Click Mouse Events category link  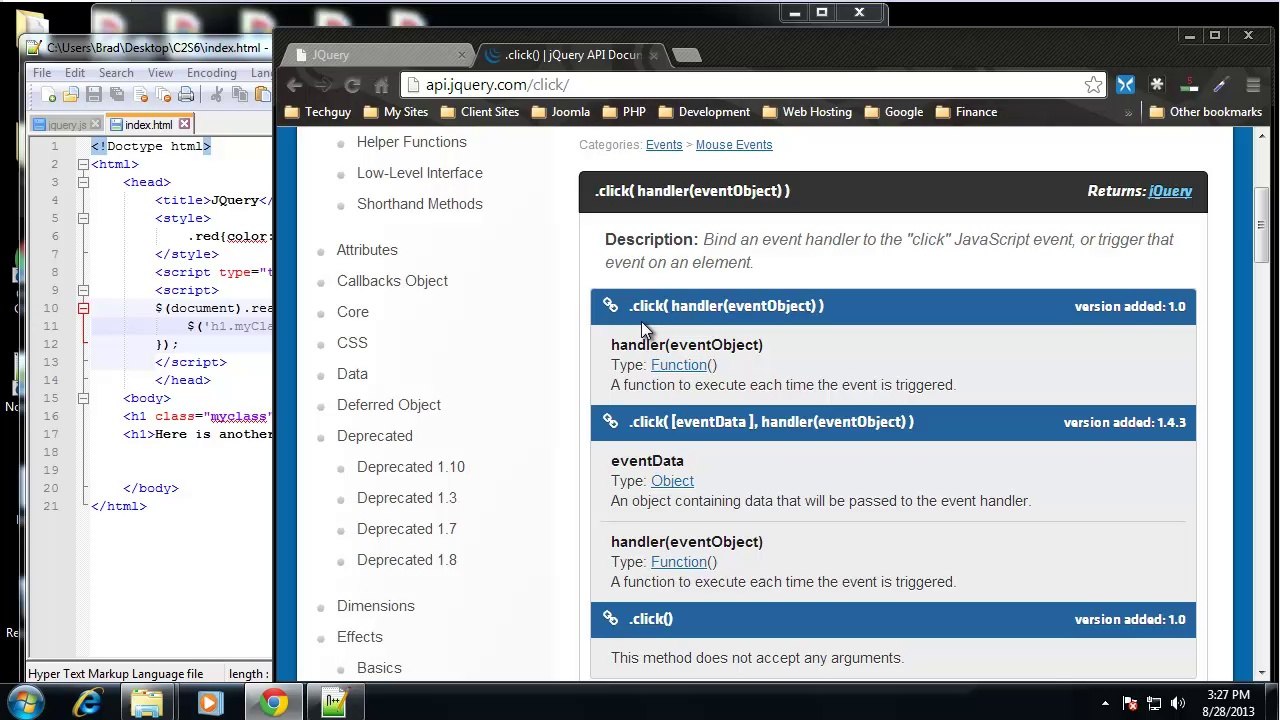coord(734,145)
